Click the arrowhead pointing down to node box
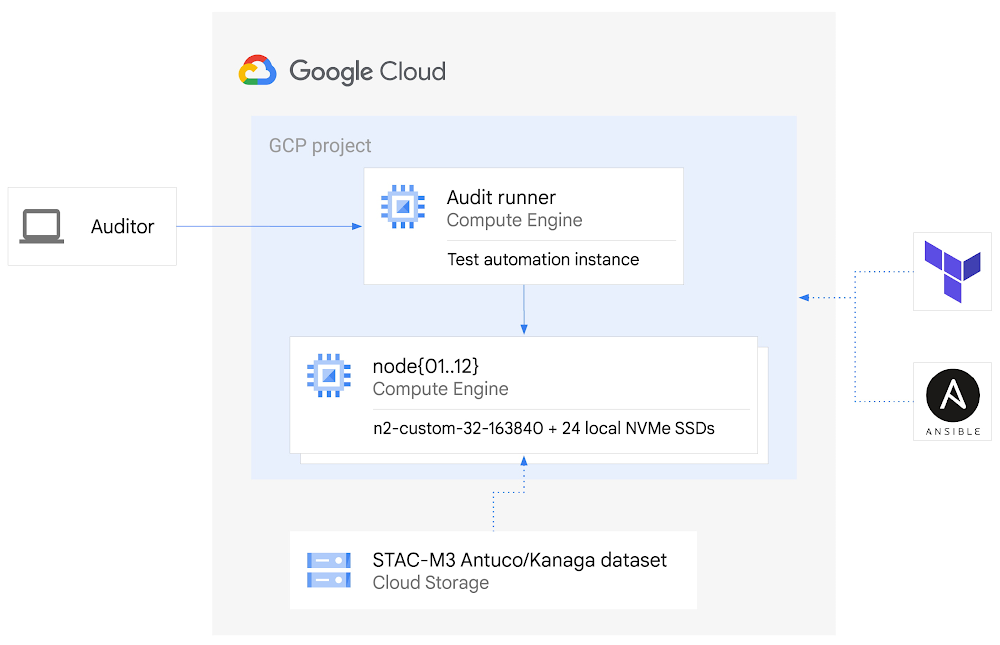This screenshot has height=645, width=1000. (524, 329)
